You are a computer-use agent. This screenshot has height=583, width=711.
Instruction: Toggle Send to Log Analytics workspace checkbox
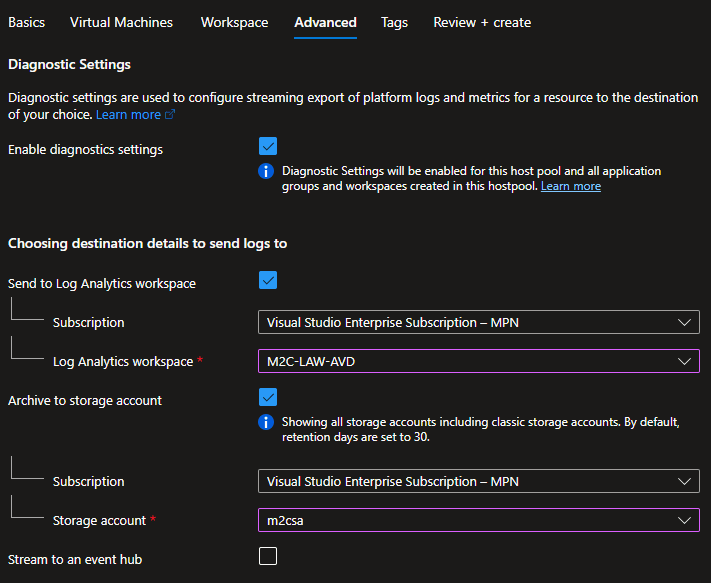(x=268, y=280)
